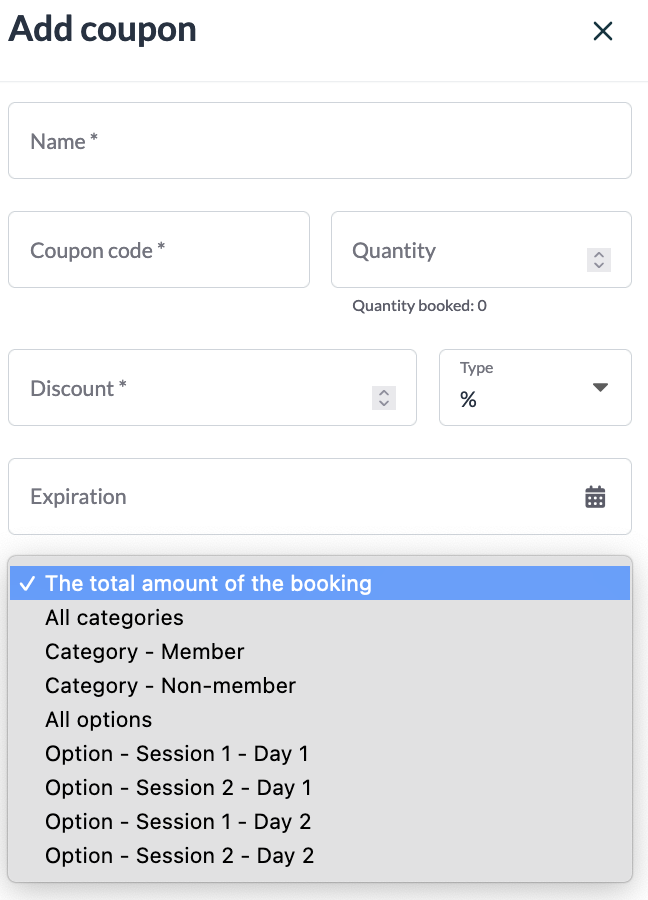The width and height of the screenshot is (648, 900).
Task: Select 'Category - Member' from list
Action: [x=145, y=652]
